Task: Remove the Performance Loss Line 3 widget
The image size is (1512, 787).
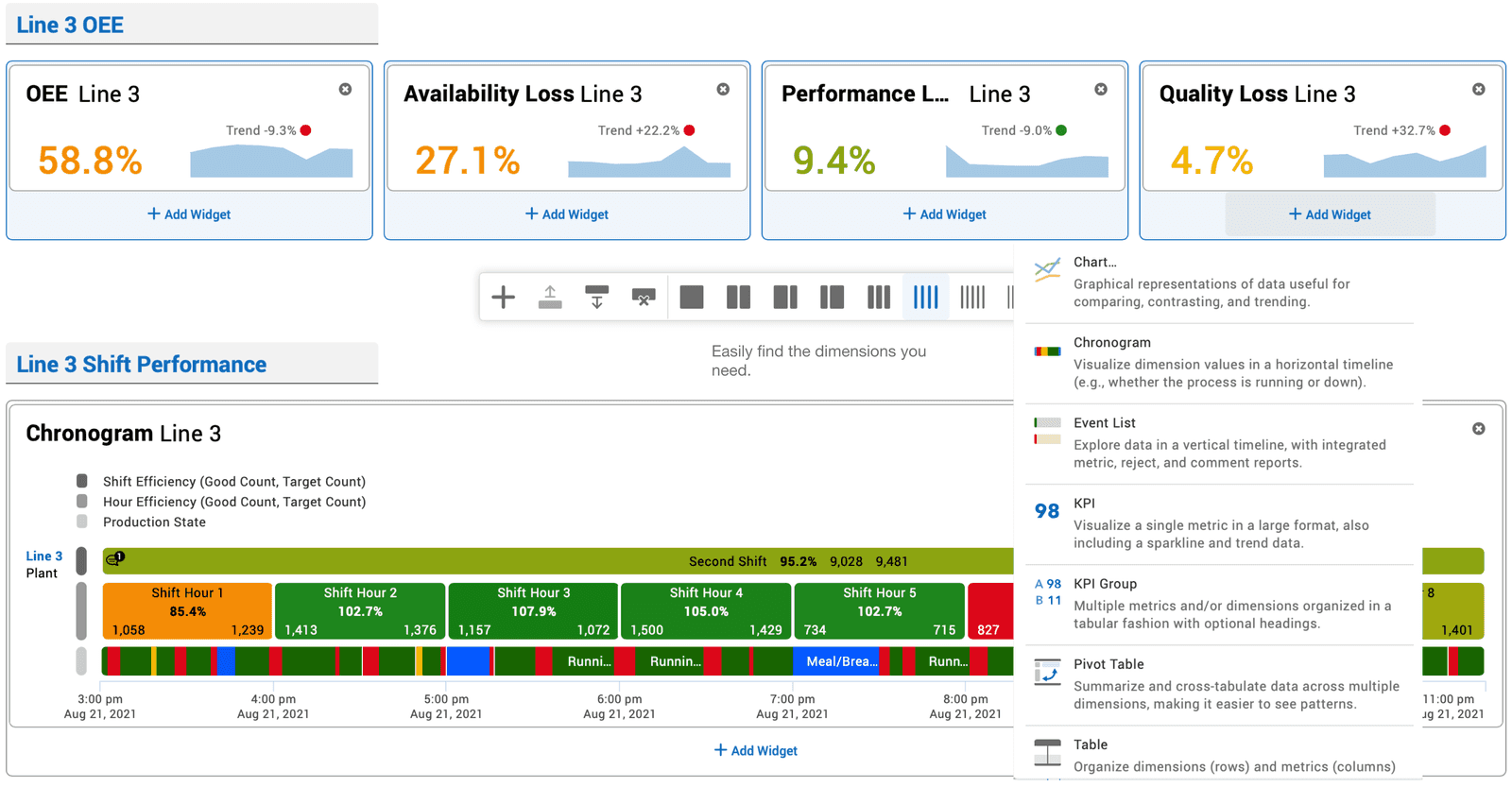Action: [1101, 89]
